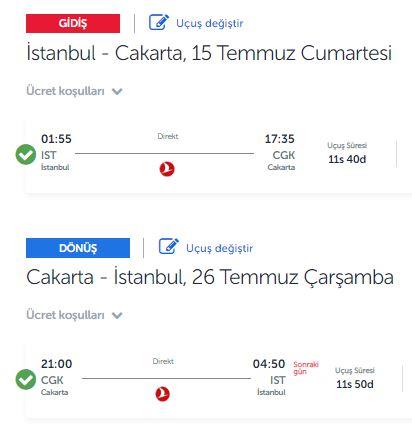This screenshot has height=429, width=412.
Task: Click the 17:35 CGK arrival time
Action: [280, 139]
